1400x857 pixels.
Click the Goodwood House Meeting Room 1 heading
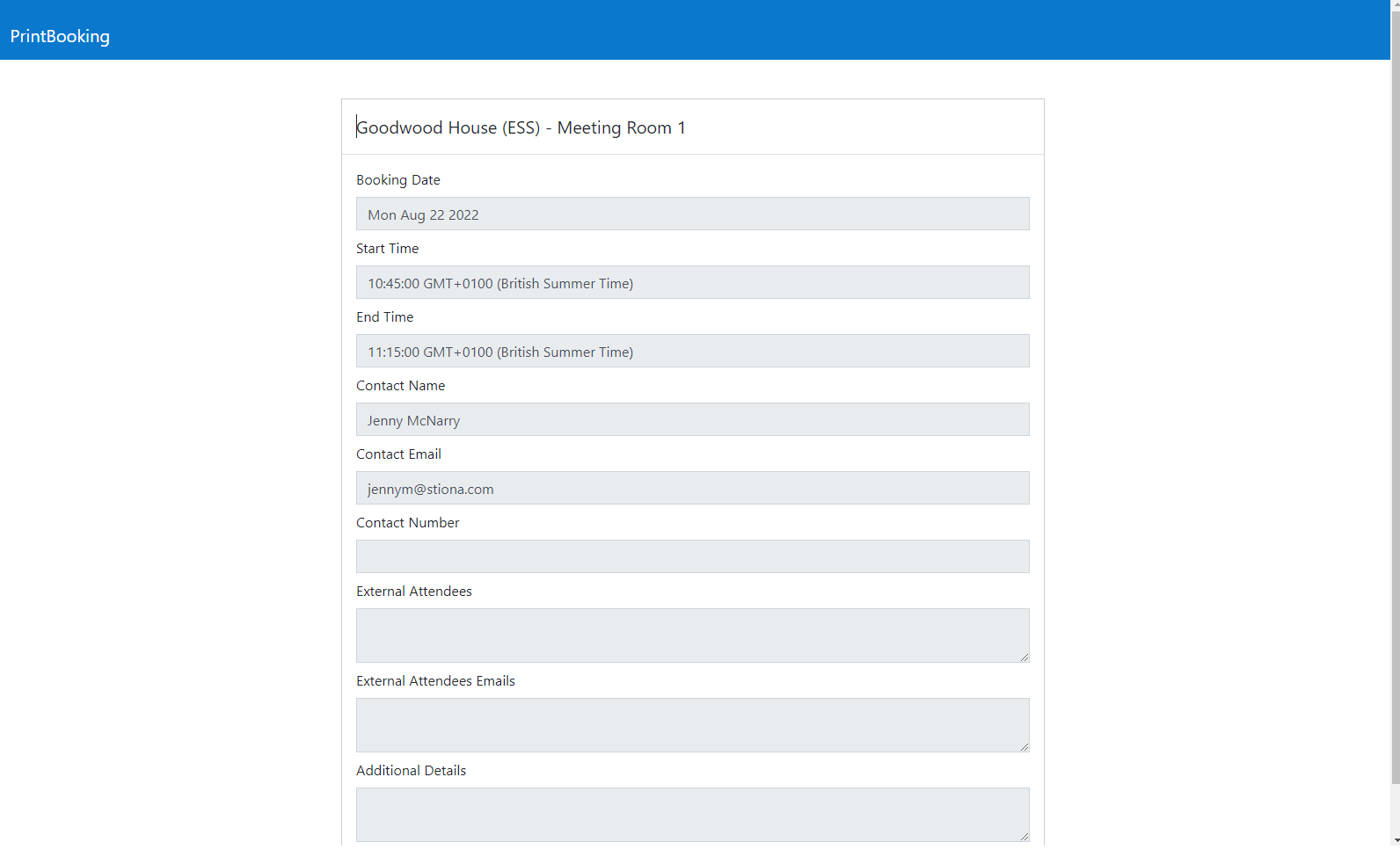[521, 127]
